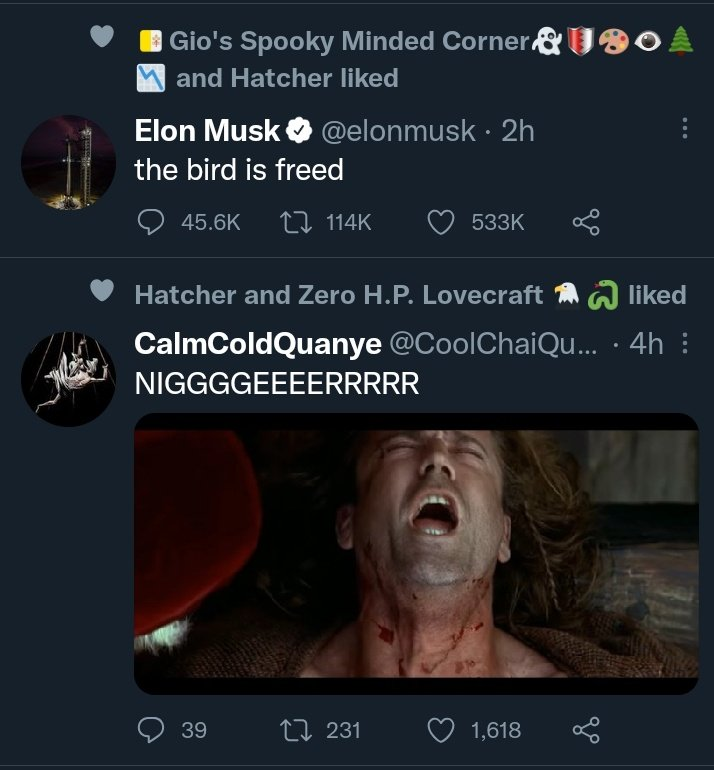
Task: Share the CalmColdQuanye tweet
Action: (586, 730)
